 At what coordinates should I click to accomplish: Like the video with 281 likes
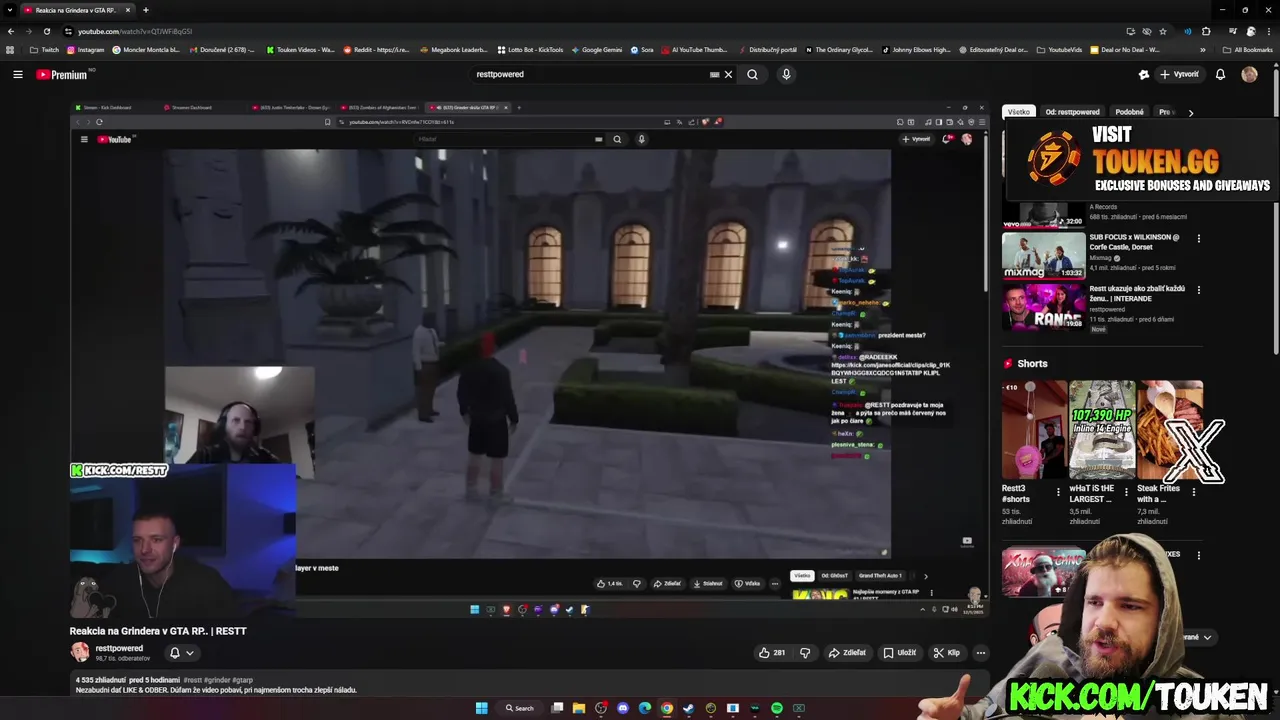(772, 653)
